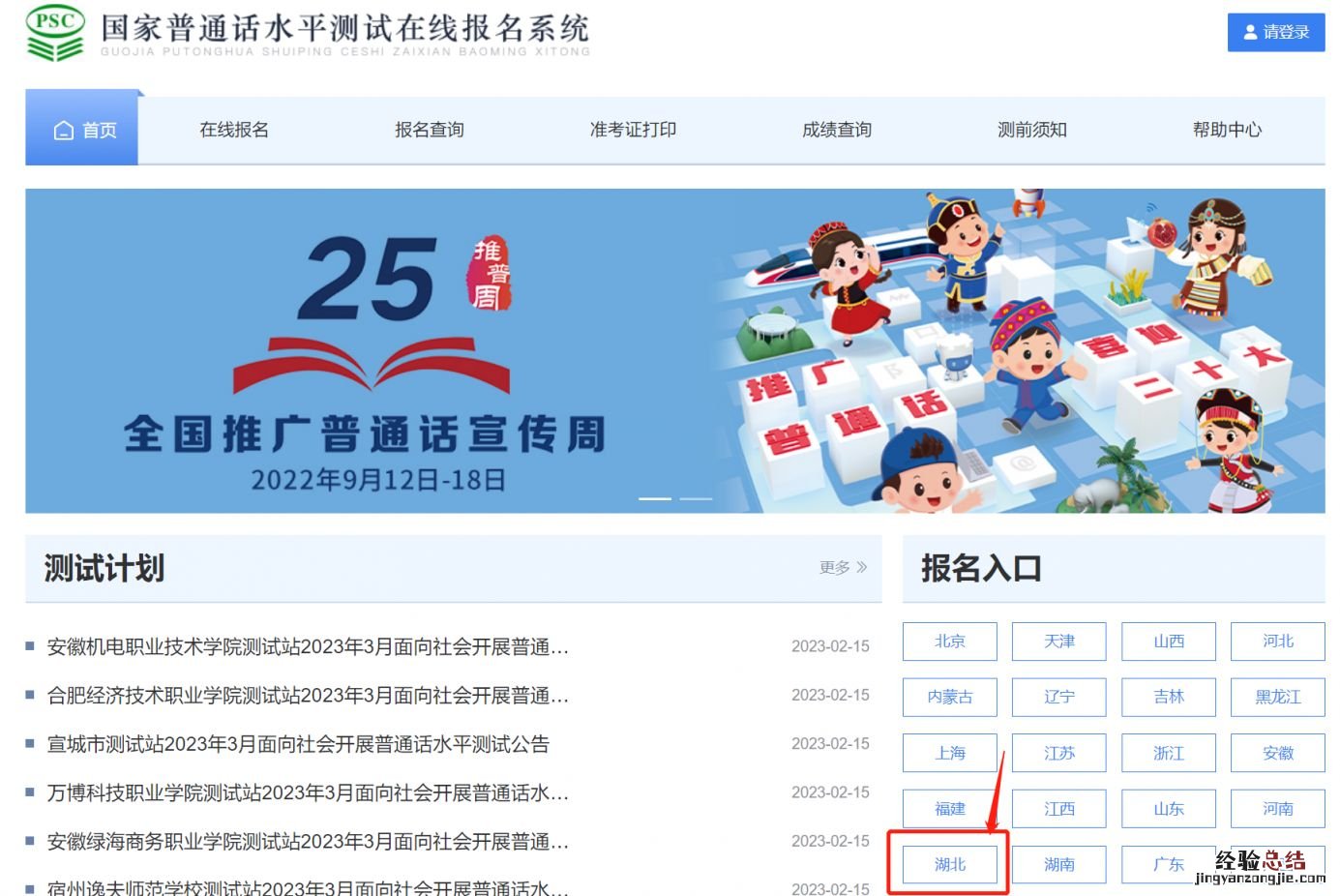Select 湖北 registration entry

950,864
